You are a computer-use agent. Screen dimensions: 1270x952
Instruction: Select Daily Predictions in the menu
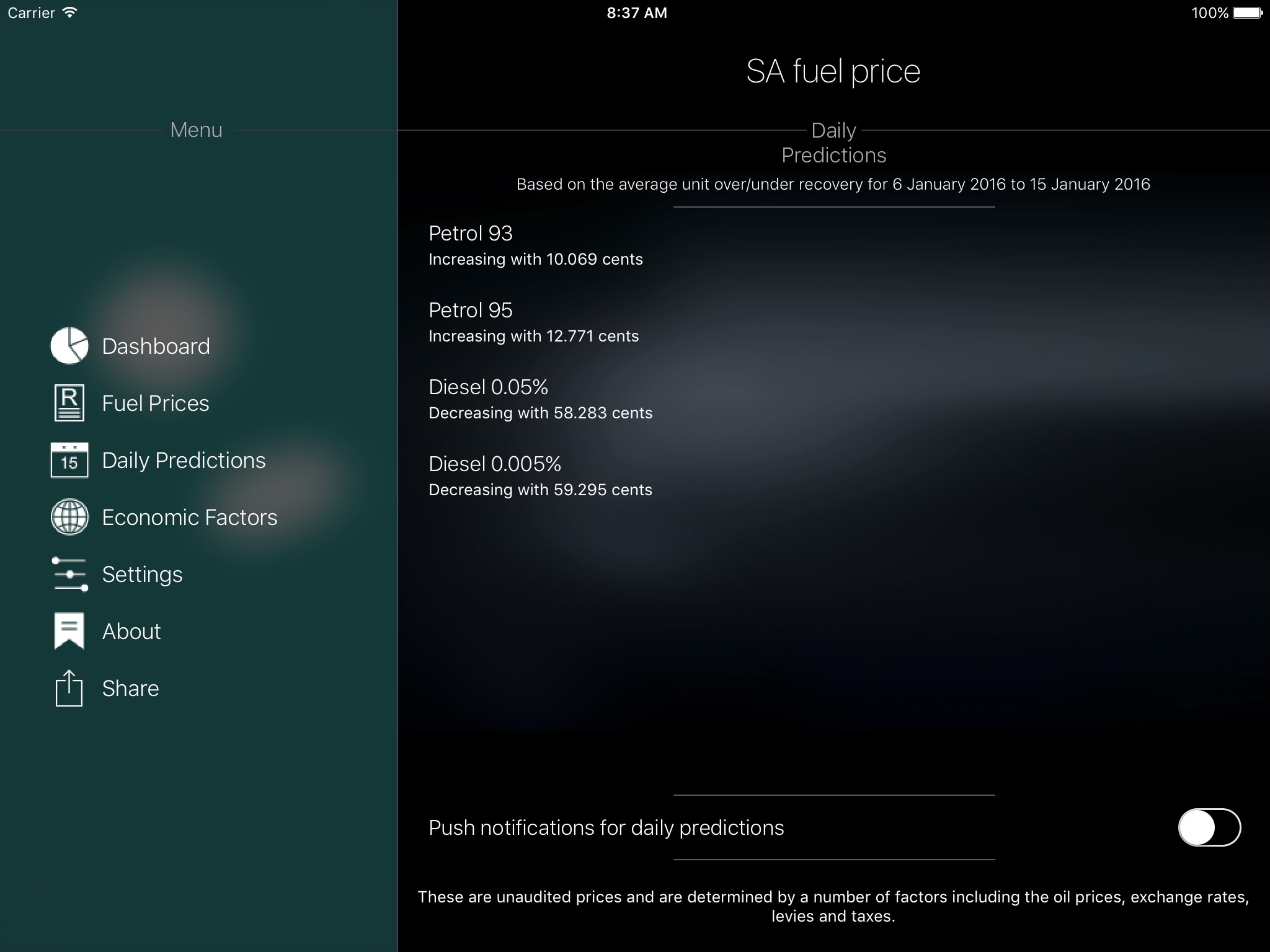click(184, 461)
